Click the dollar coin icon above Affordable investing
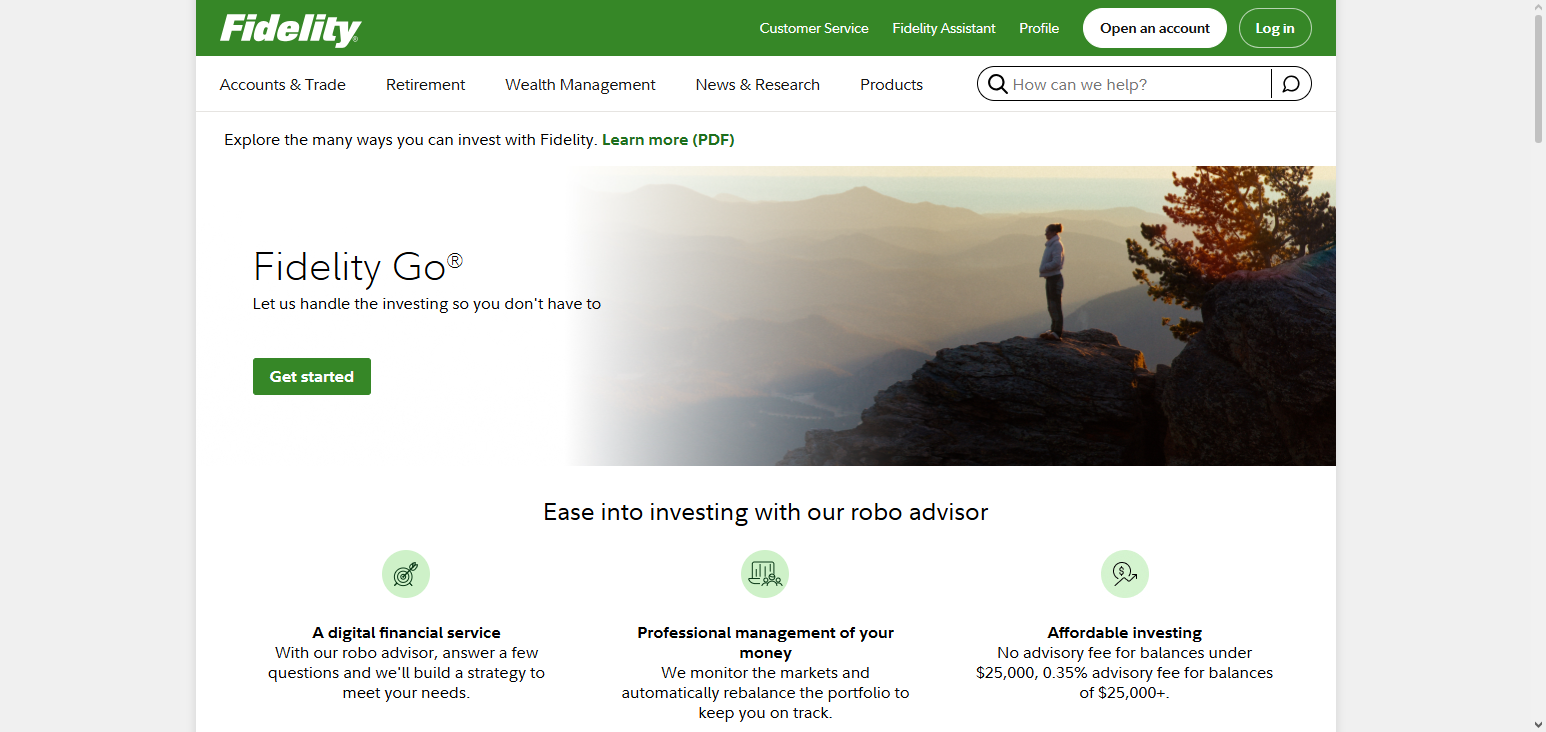 pos(1124,574)
